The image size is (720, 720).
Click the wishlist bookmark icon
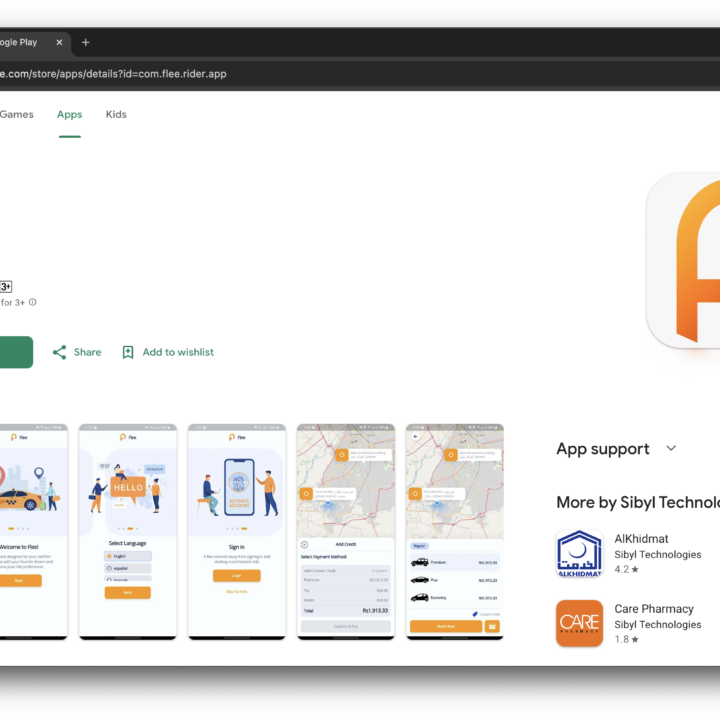[x=128, y=352]
